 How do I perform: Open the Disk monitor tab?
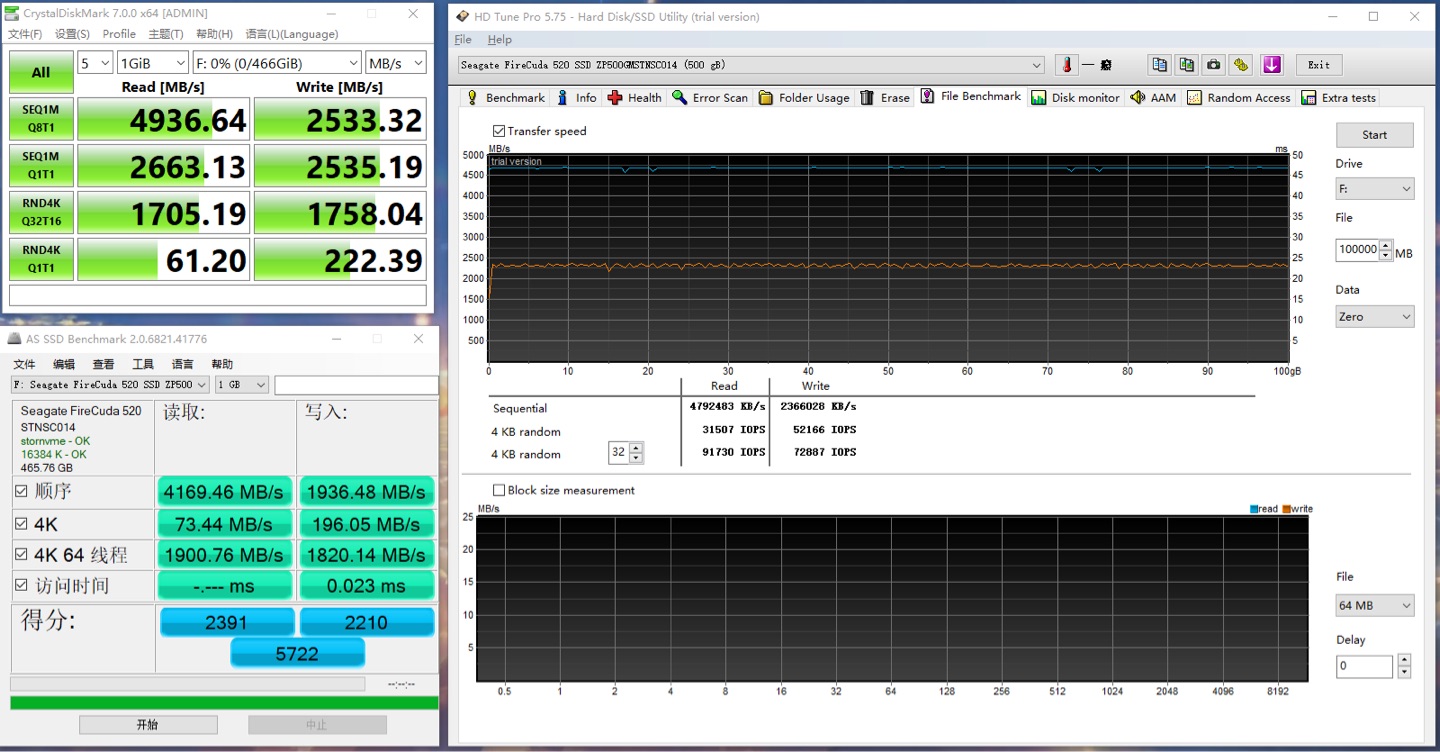[1076, 98]
